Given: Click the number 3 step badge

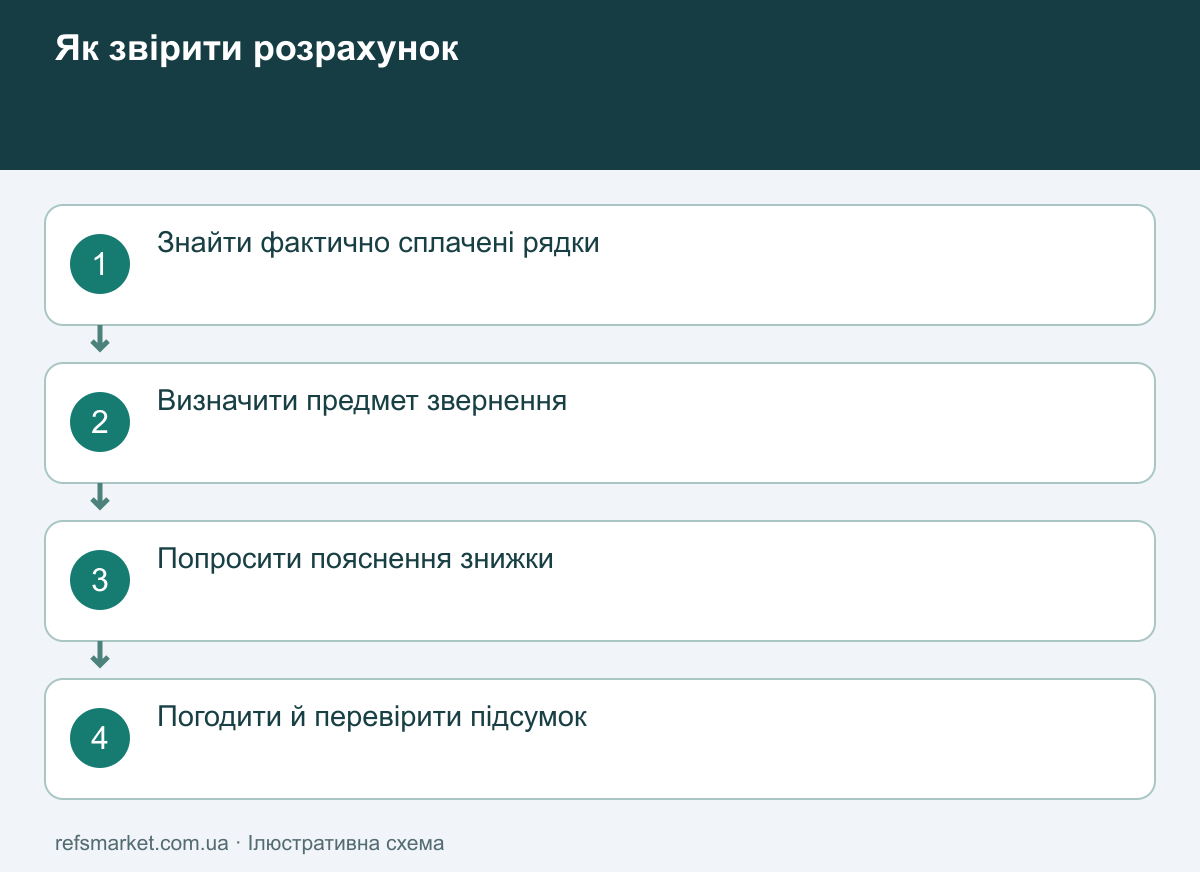Looking at the screenshot, I should (100, 580).
